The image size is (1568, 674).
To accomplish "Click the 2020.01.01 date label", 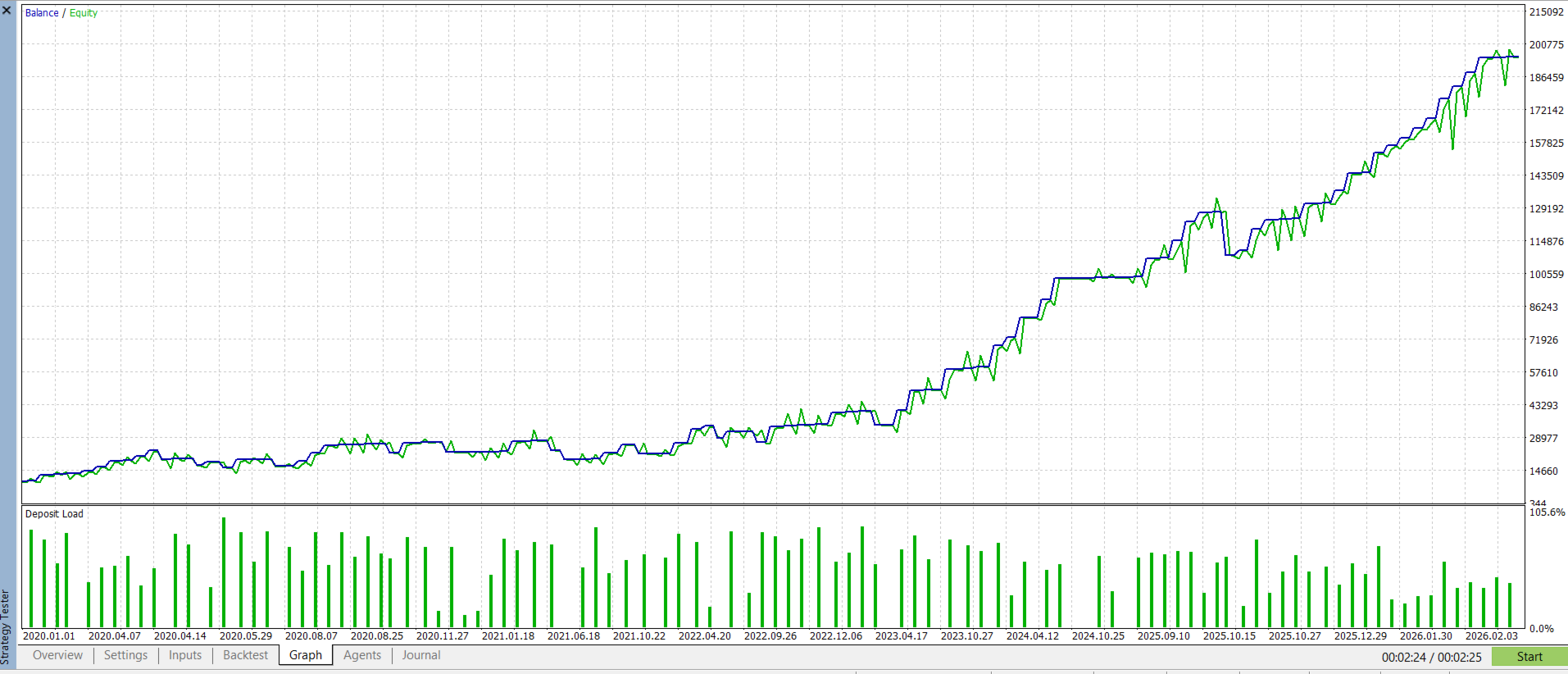I will [x=49, y=636].
